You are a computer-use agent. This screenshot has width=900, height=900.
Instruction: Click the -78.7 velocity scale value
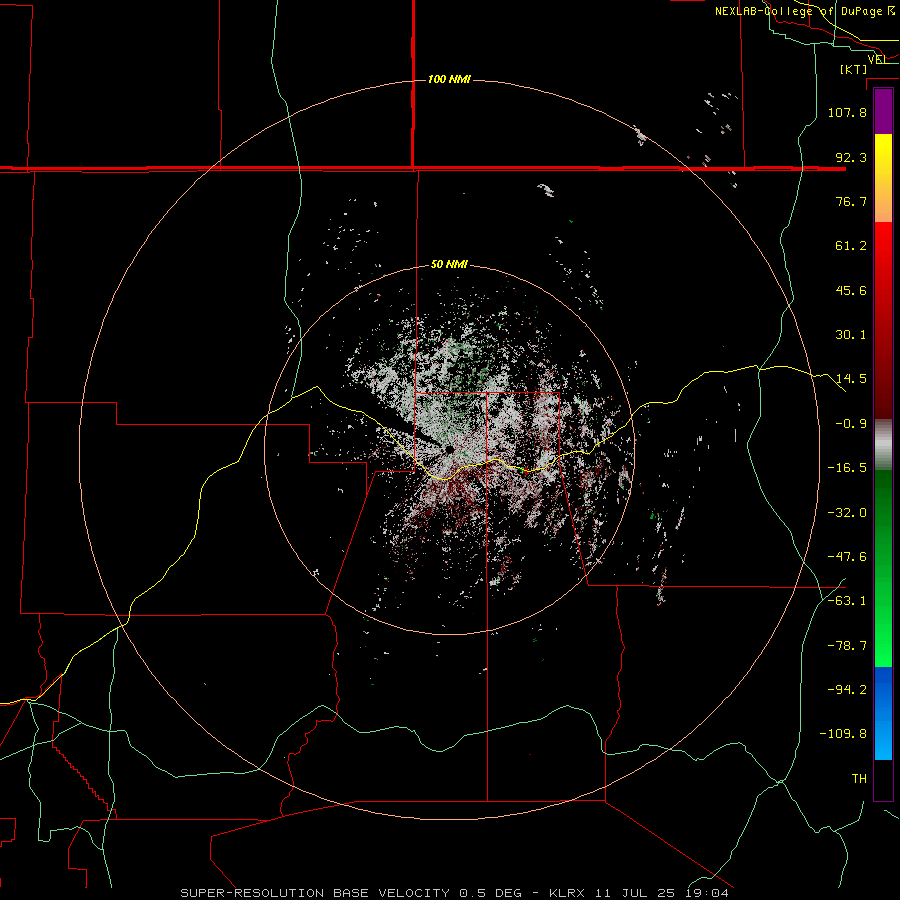click(847, 646)
